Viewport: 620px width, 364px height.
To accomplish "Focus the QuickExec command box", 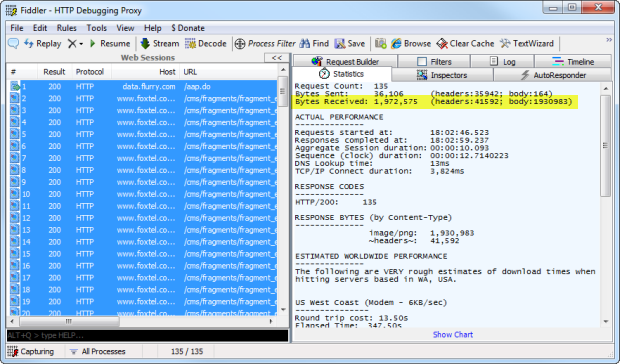I will coord(147,336).
